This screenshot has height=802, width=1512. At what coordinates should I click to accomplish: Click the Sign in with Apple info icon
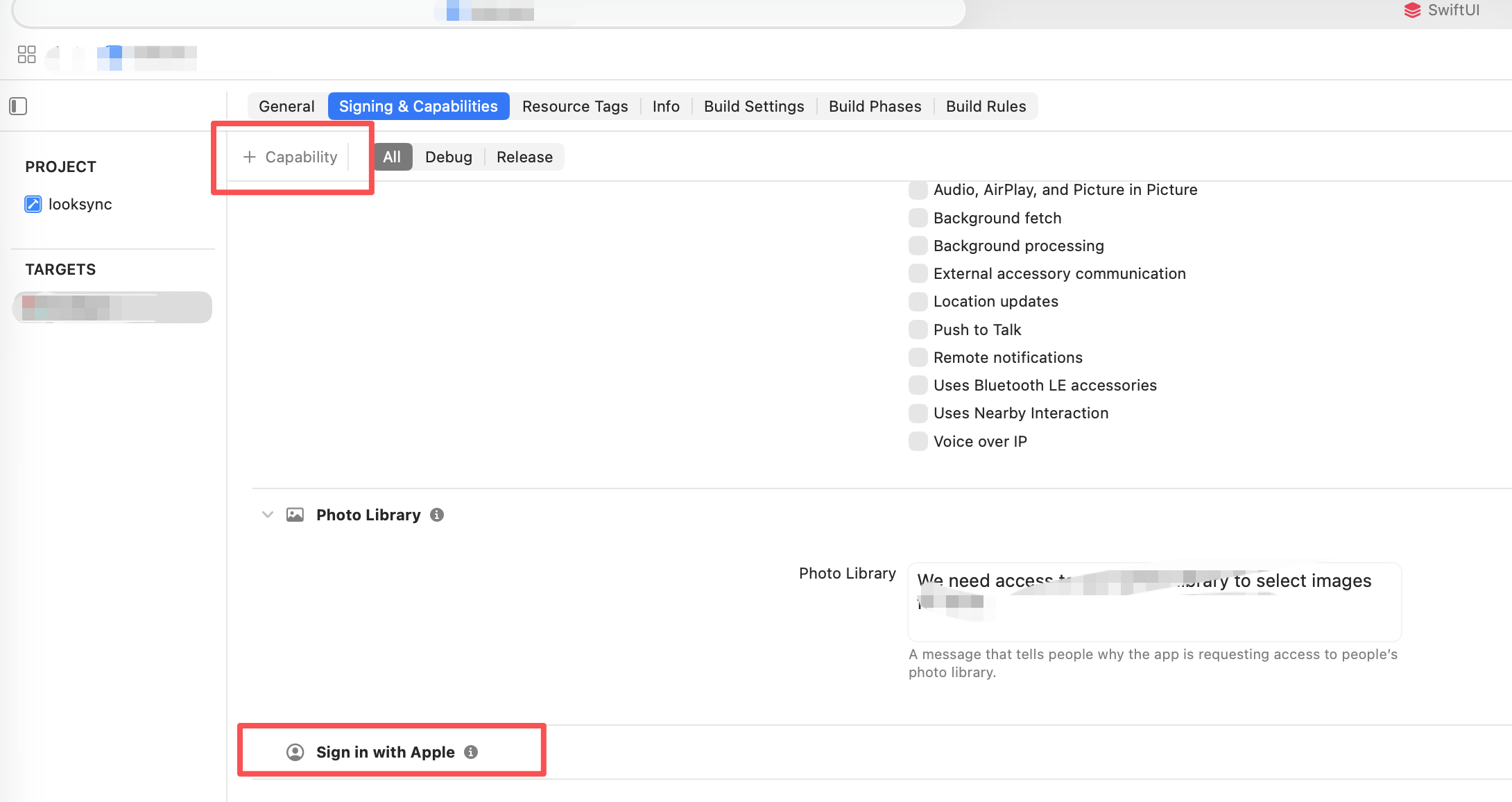pos(471,752)
